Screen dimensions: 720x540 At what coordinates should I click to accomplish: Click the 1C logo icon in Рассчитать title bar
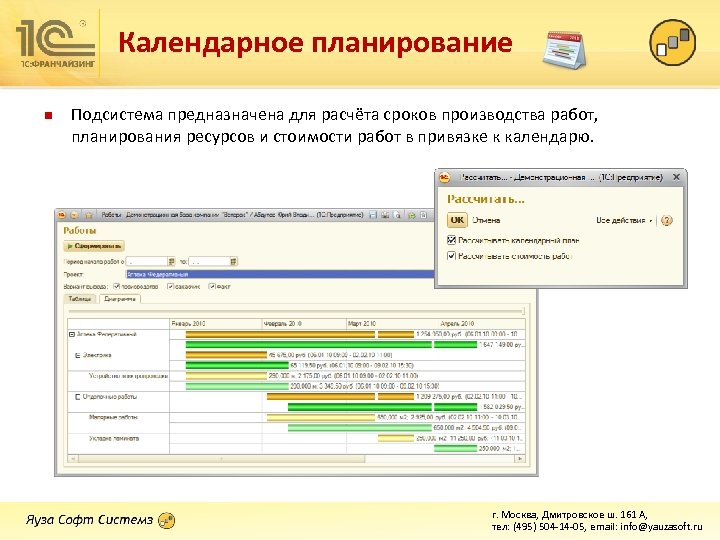click(x=444, y=177)
